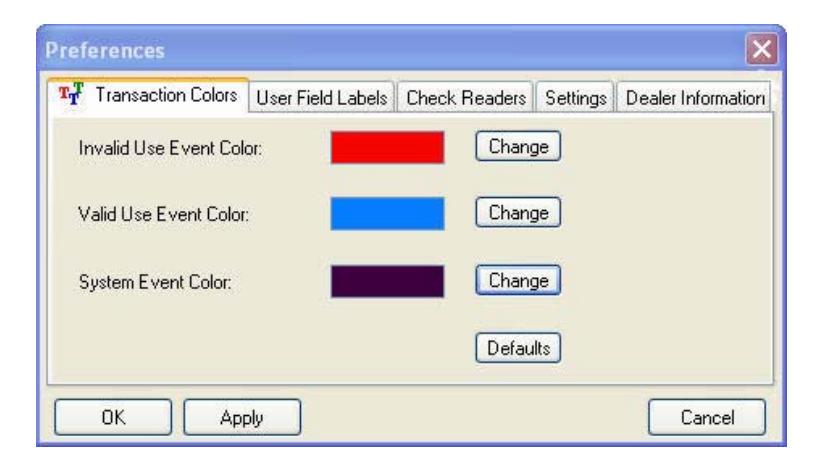Screen dimensions: 822x474
Task: Click the TT icon on Transaction Colors tab
Action: [x=71, y=94]
